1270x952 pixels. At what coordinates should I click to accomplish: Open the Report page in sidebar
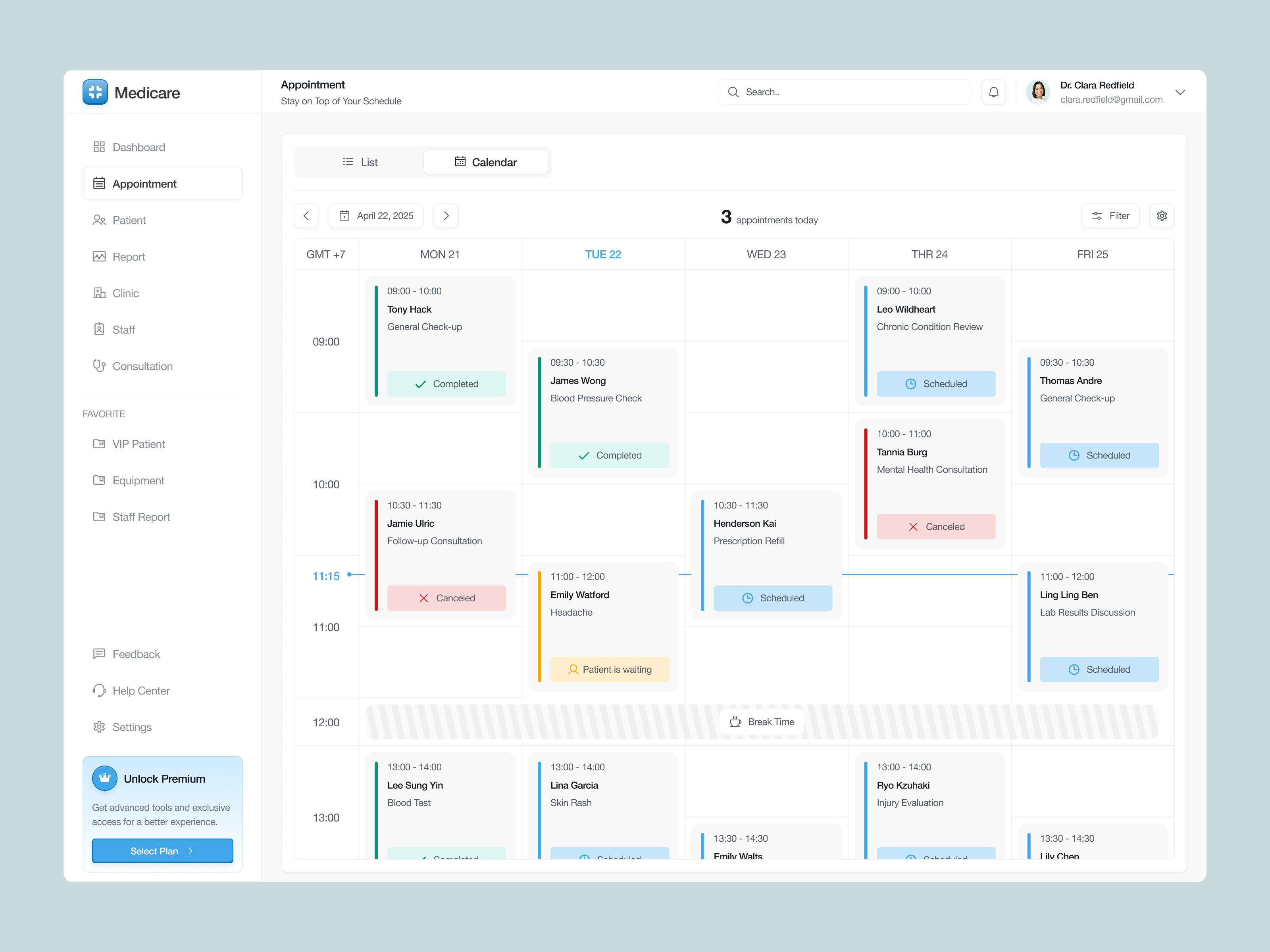[128, 257]
